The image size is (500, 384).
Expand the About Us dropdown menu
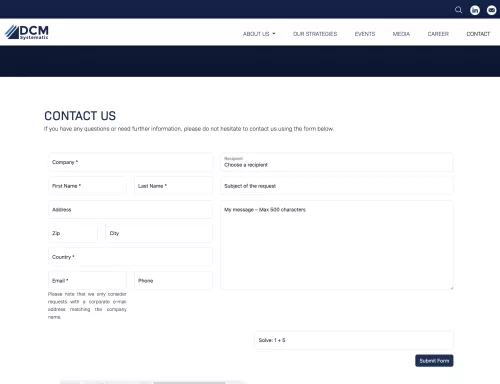pos(259,34)
